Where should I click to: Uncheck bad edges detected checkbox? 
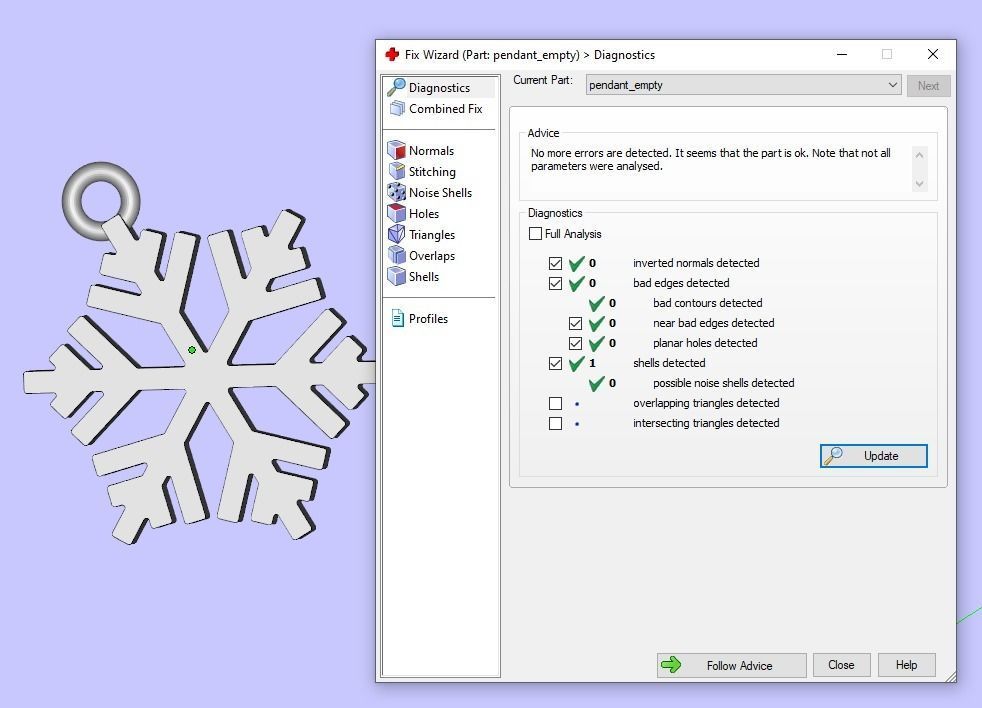[x=556, y=283]
